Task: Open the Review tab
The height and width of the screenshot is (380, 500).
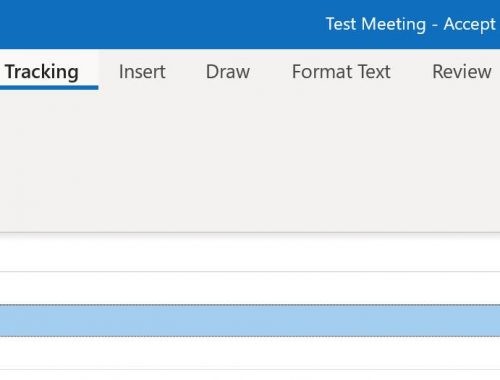Action: point(462,71)
